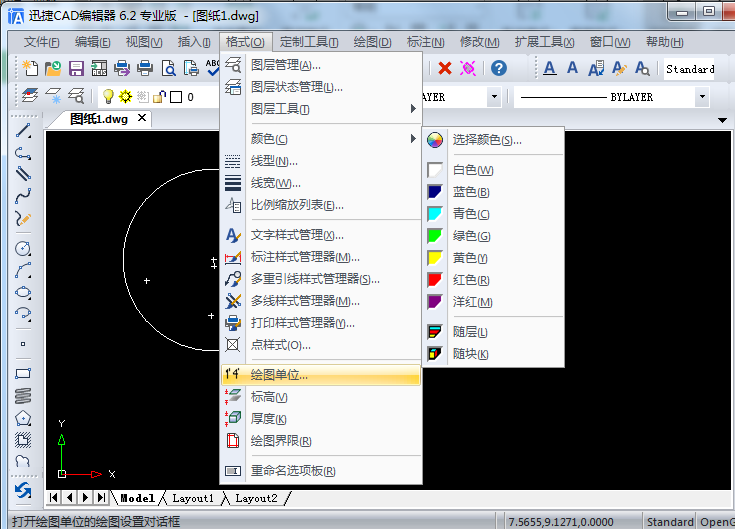The height and width of the screenshot is (529, 735).
Task: Expand the tab list arrow at right
Action: 722,120
